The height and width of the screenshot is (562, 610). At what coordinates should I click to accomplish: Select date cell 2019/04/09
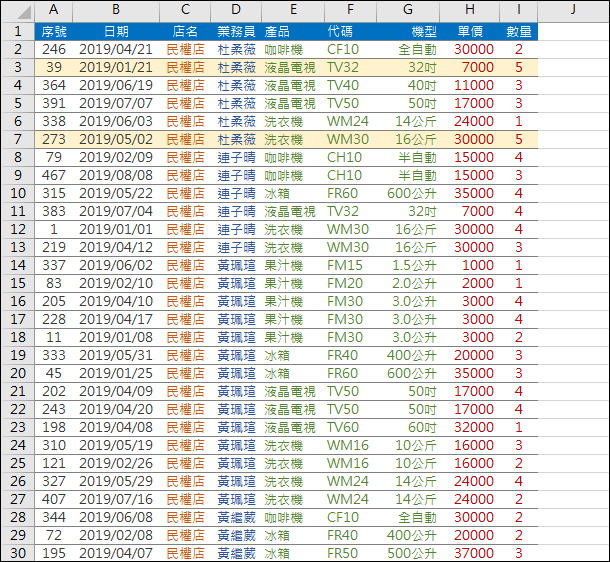pos(116,391)
